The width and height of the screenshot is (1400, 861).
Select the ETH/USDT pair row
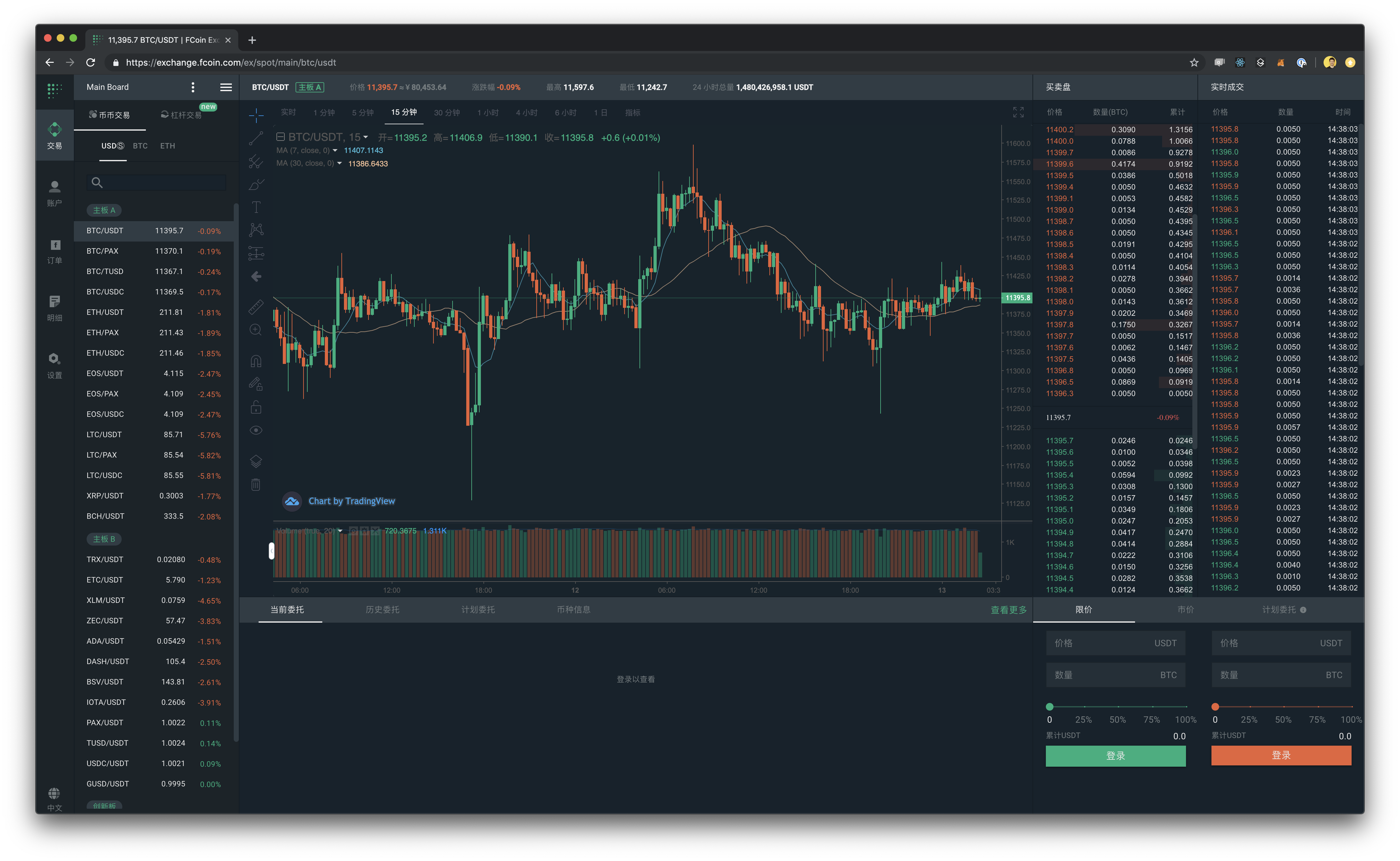pos(154,312)
